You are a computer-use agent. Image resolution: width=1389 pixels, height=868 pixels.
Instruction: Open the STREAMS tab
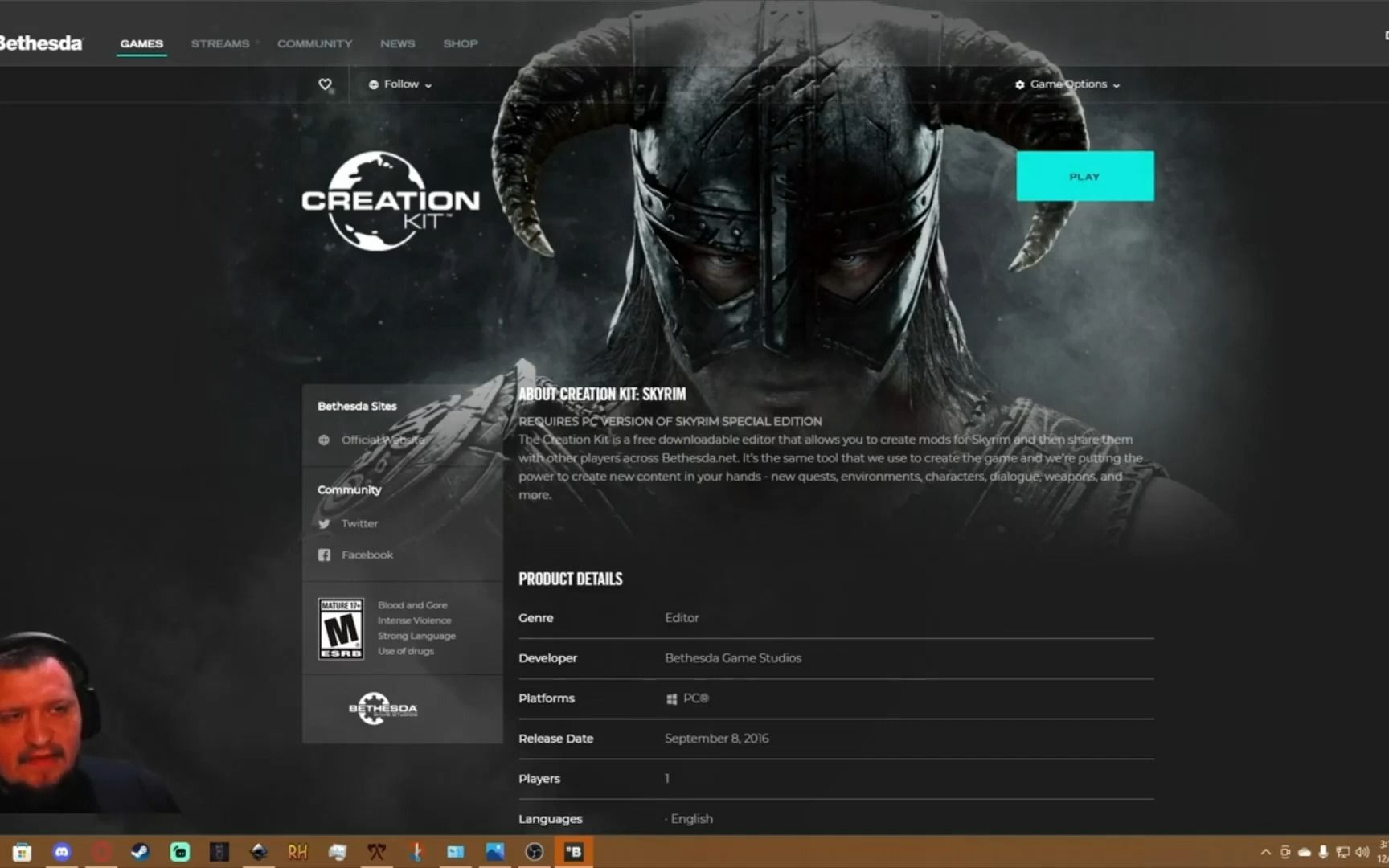pyautogui.click(x=220, y=43)
